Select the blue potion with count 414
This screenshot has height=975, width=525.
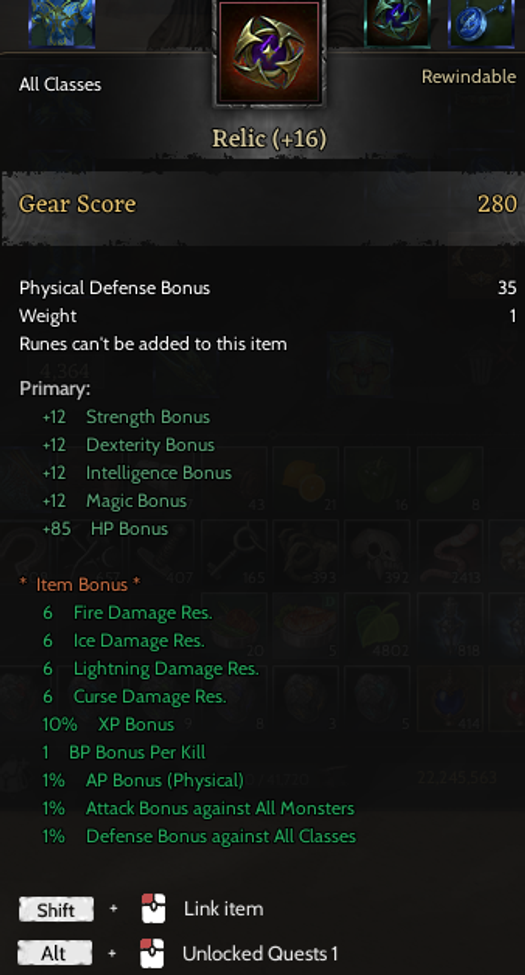(x=451, y=699)
